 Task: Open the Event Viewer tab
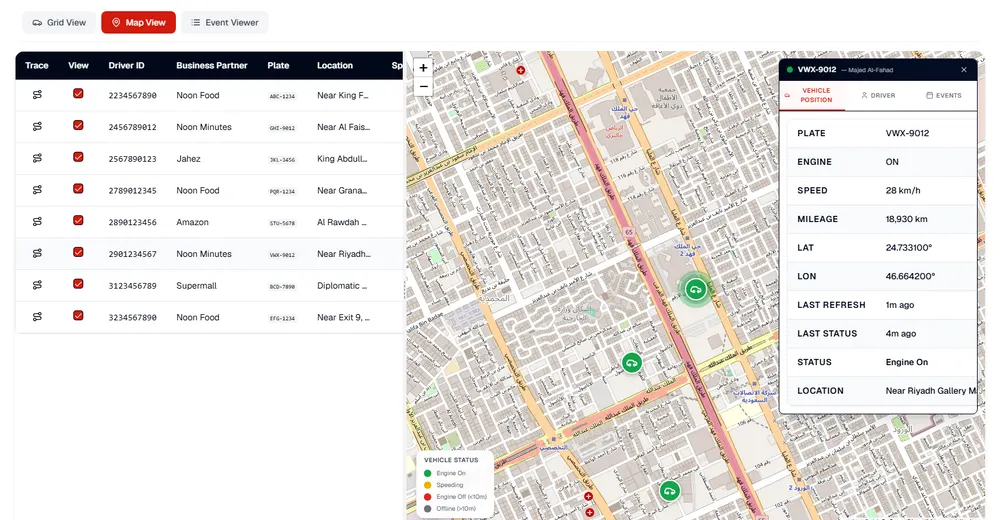point(224,22)
